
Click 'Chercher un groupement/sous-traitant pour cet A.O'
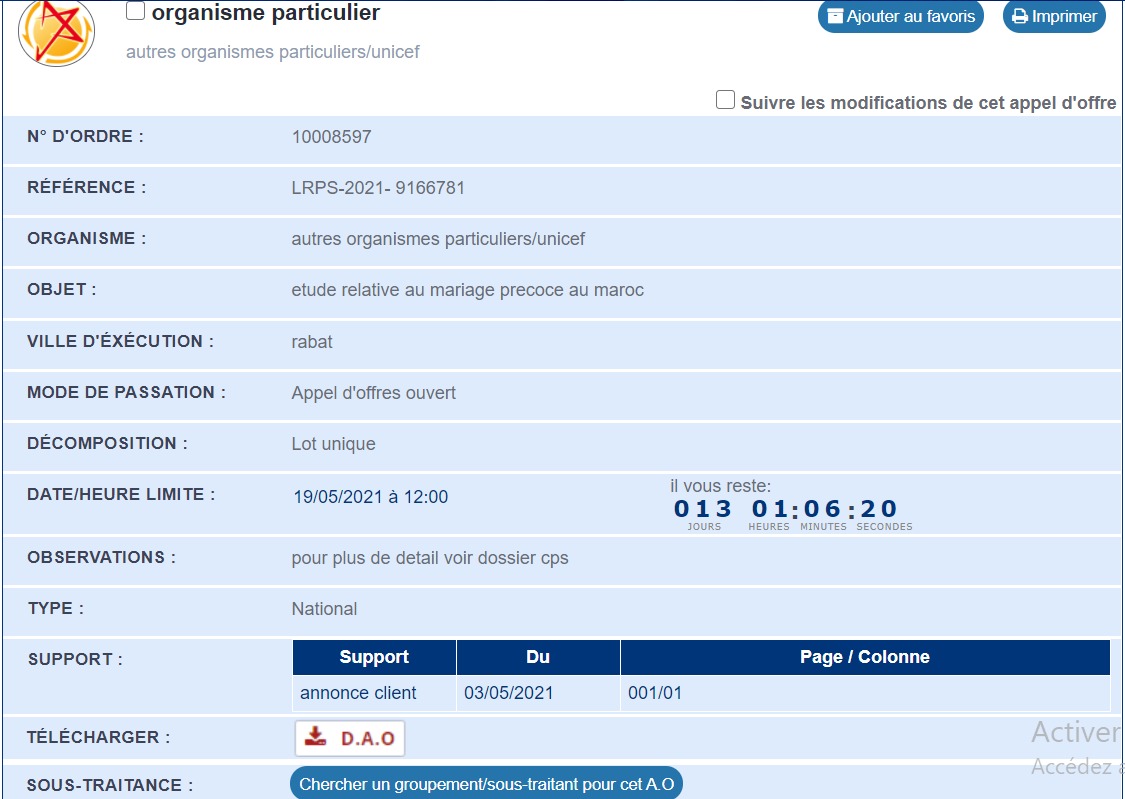click(486, 785)
